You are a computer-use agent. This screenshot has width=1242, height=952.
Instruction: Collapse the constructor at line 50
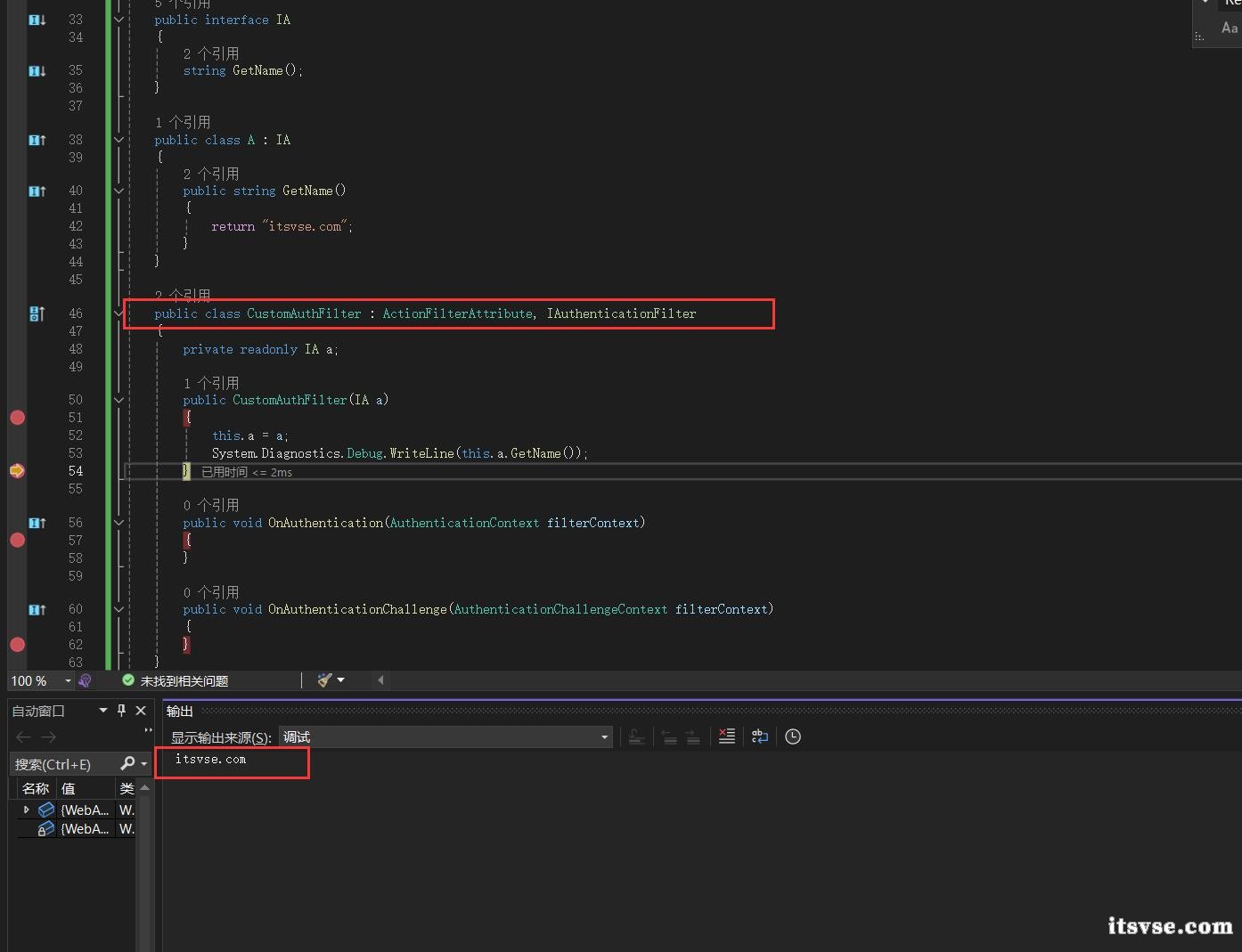coord(118,400)
